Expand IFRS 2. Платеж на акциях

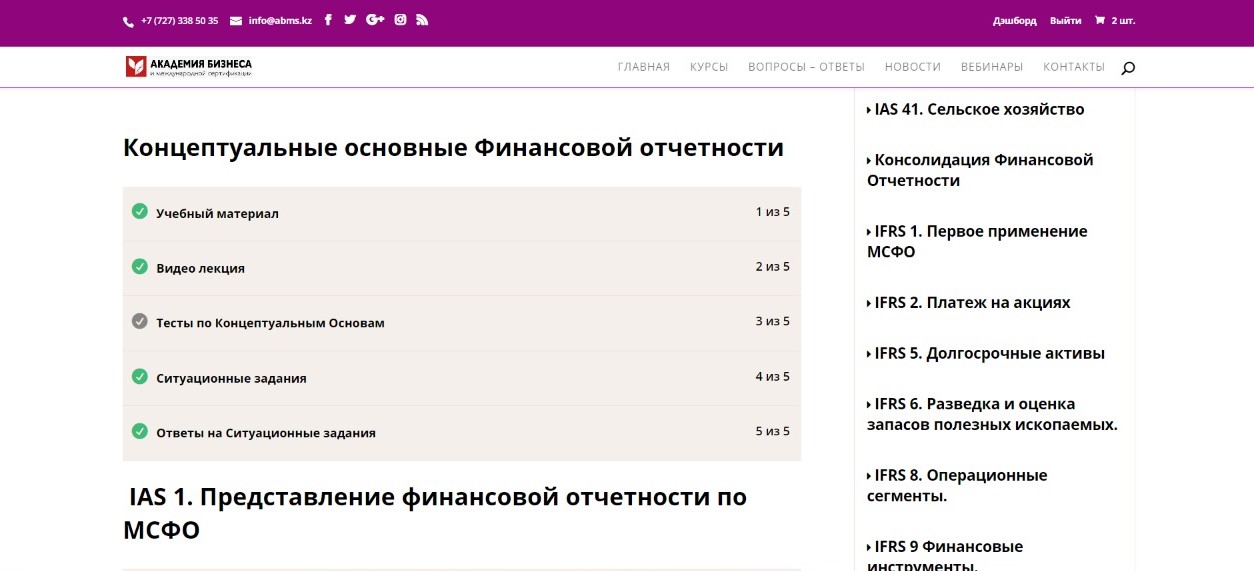pos(968,303)
